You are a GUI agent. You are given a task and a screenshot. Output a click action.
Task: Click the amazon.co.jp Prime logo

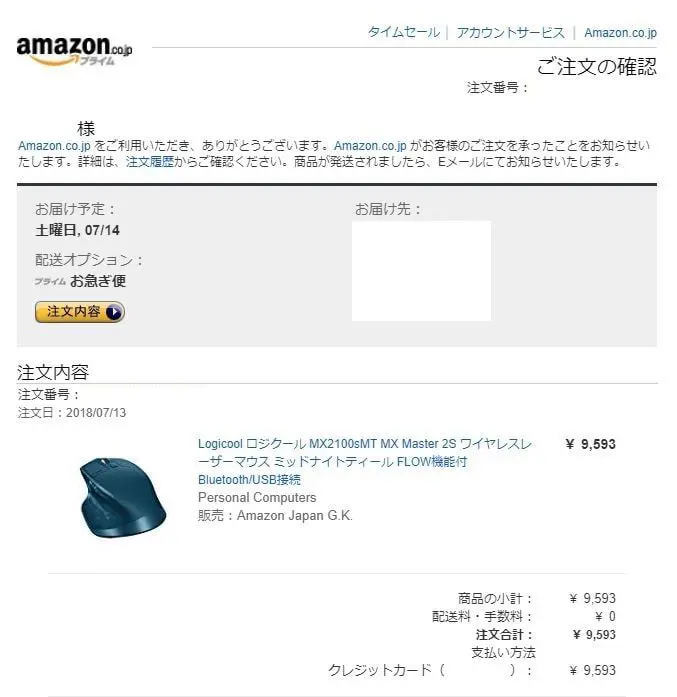[74, 51]
